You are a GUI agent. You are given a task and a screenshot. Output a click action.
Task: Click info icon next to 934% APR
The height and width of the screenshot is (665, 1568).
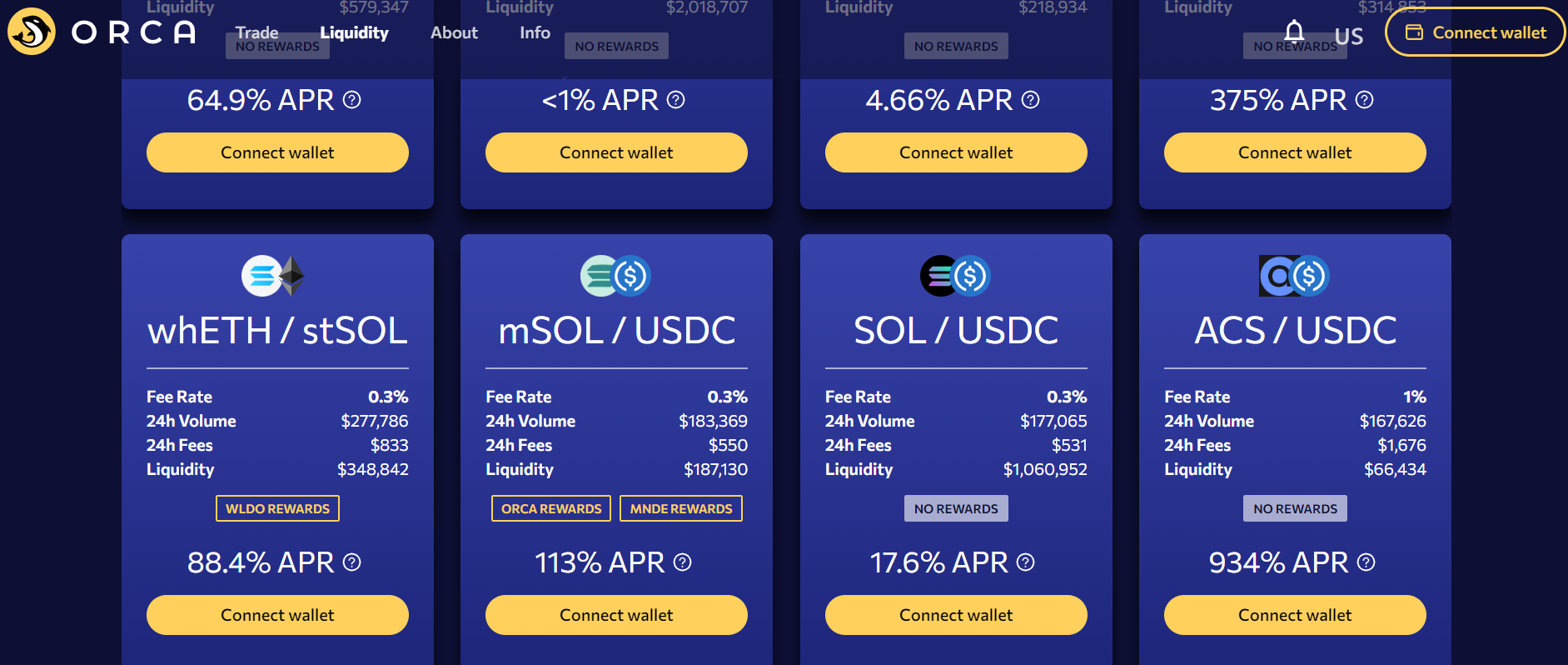point(1366,562)
